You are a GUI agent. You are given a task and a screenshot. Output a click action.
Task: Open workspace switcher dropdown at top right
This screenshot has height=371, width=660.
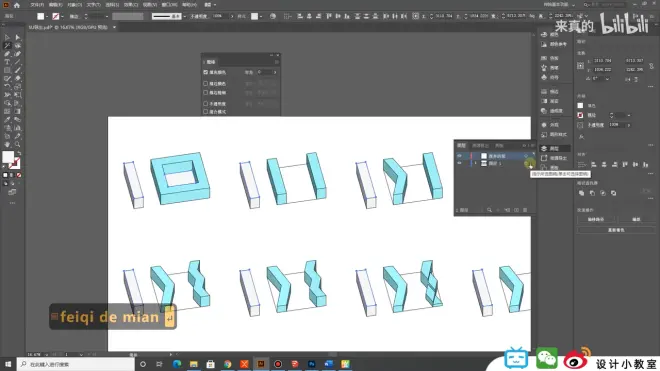[x=574, y=5]
